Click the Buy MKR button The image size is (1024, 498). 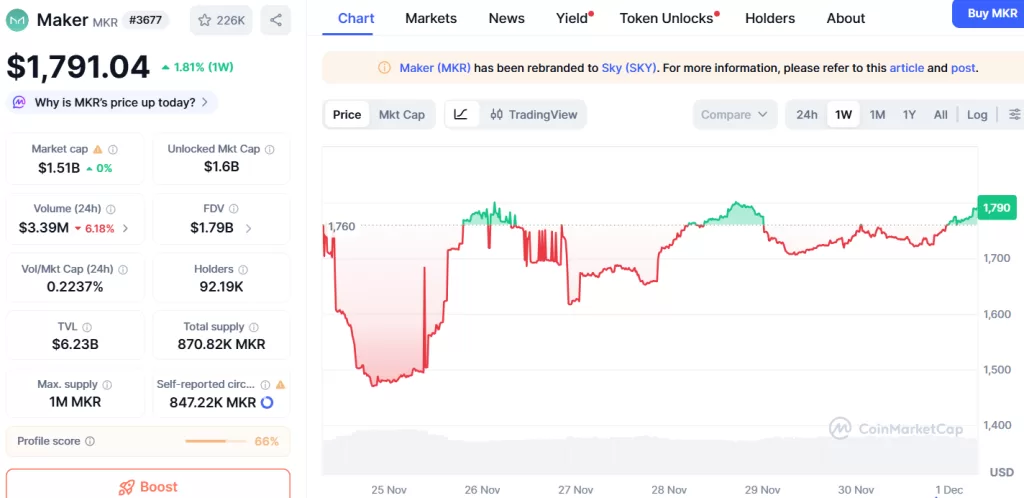(991, 14)
